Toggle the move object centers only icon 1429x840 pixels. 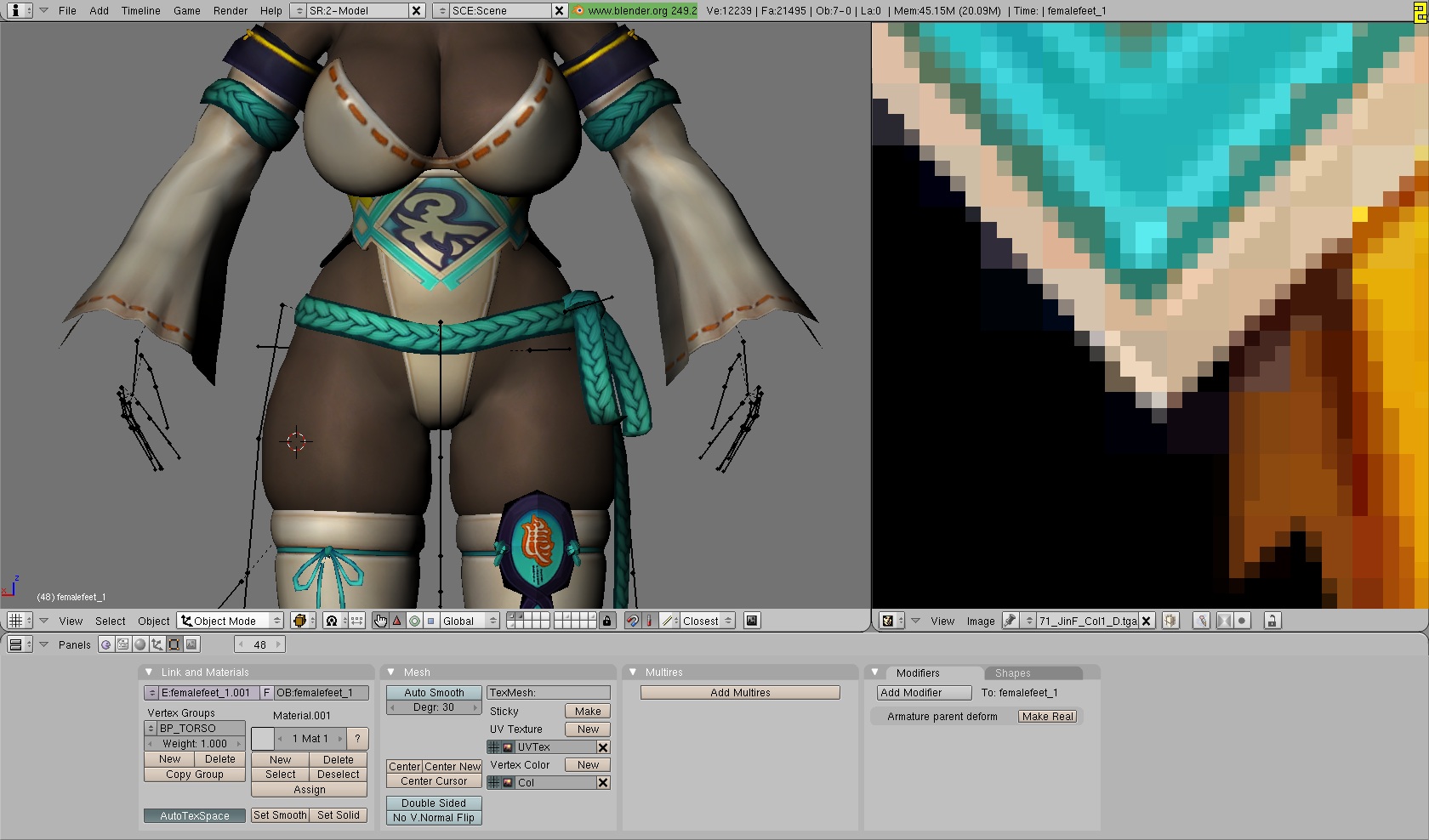tap(357, 621)
